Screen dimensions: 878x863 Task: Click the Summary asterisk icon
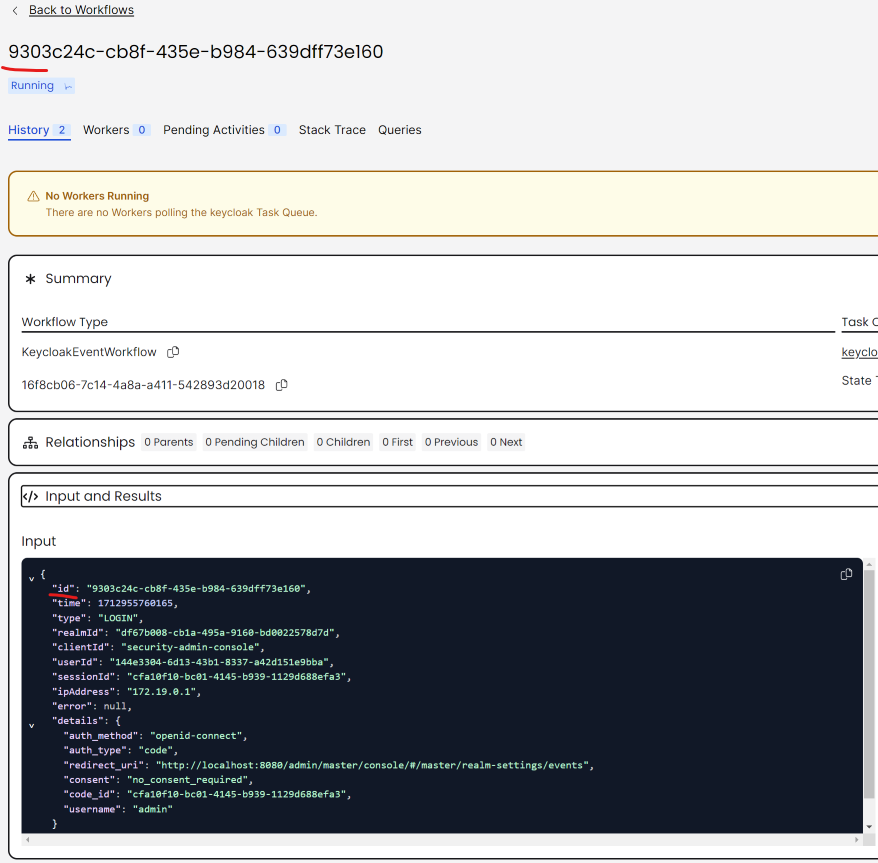point(31,279)
